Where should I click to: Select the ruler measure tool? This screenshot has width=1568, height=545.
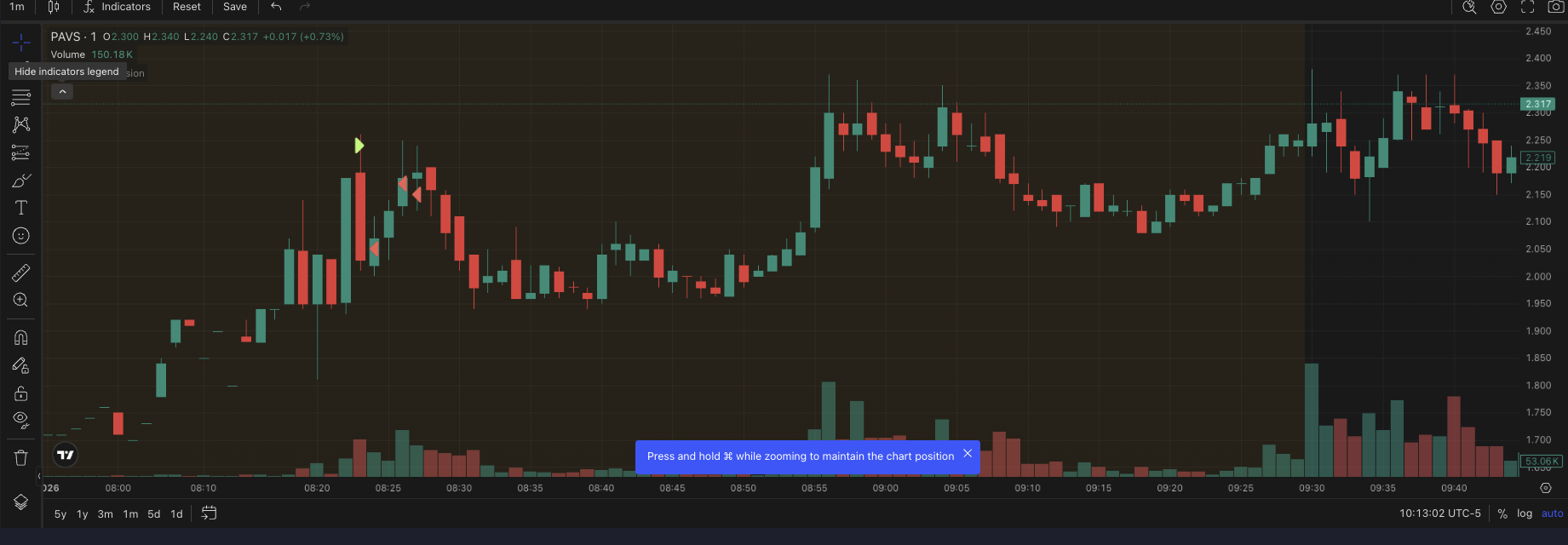pyautogui.click(x=20, y=272)
